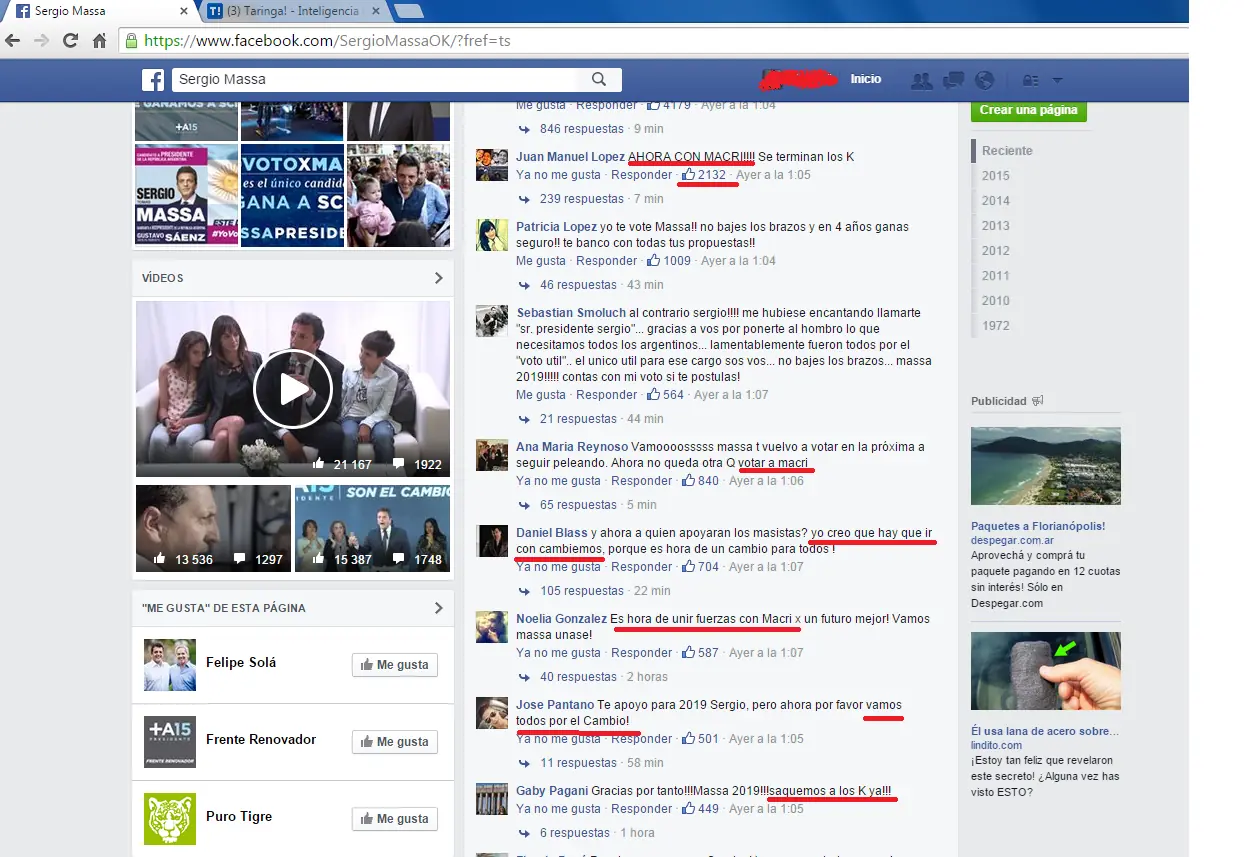Open privacy shortcuts lock icon
This screenshot has height=857, width=1249.
1030,80
